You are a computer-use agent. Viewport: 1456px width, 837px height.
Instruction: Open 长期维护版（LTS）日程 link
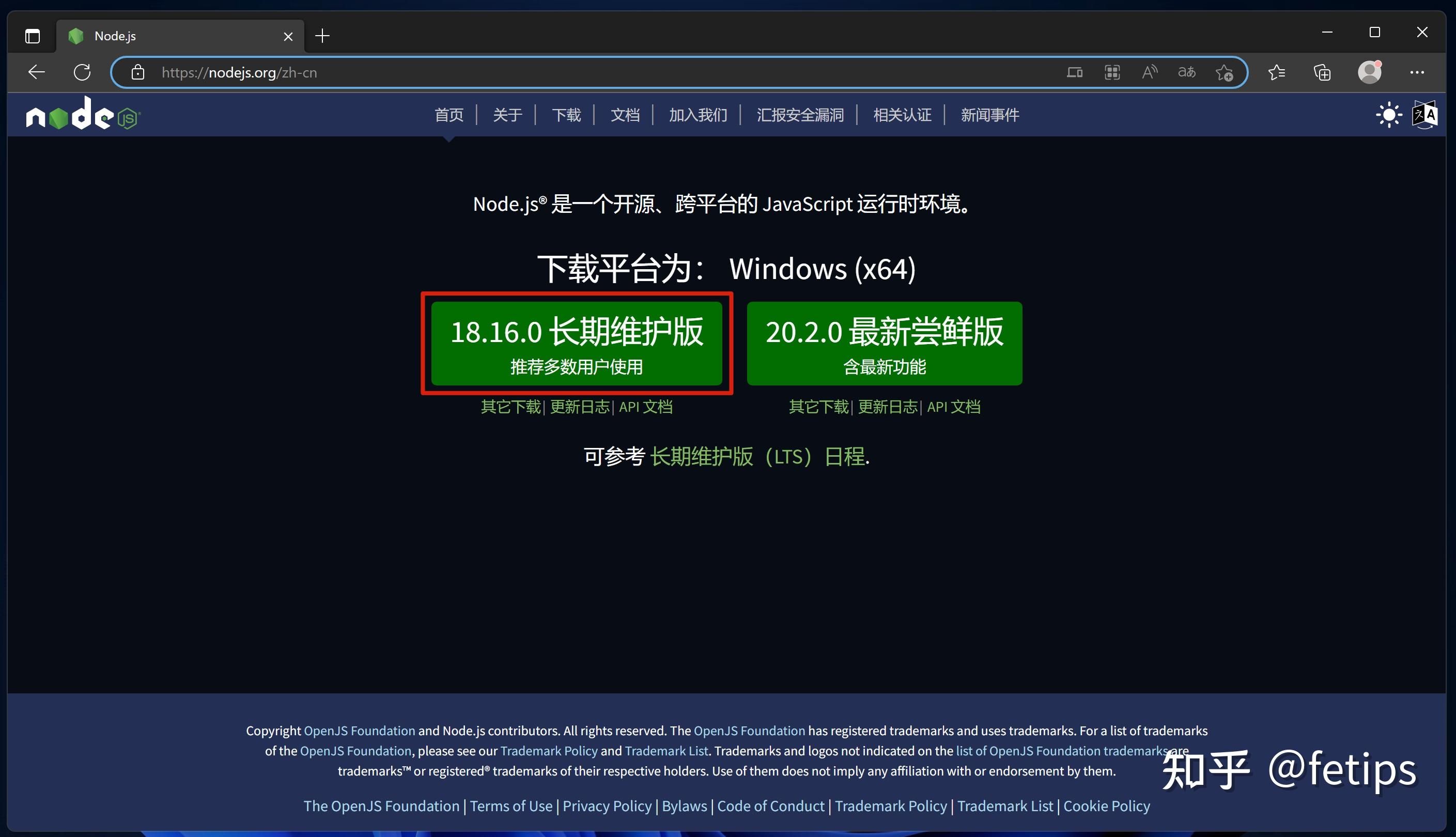pyautogui.click(x=757, y=456)
